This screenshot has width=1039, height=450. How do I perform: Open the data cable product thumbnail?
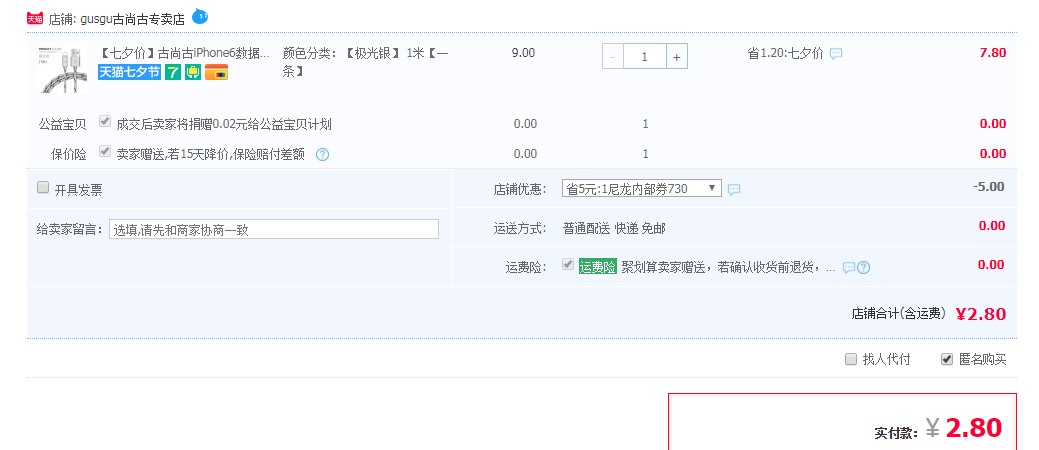pos(62,70)
